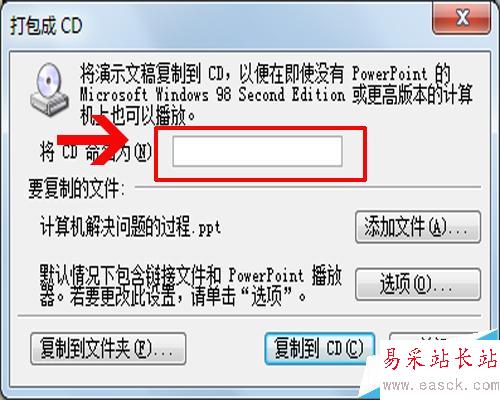Click the 添加文件(A)... button
This screenshot has width=500, height=400.
click(x=418, y=227)
